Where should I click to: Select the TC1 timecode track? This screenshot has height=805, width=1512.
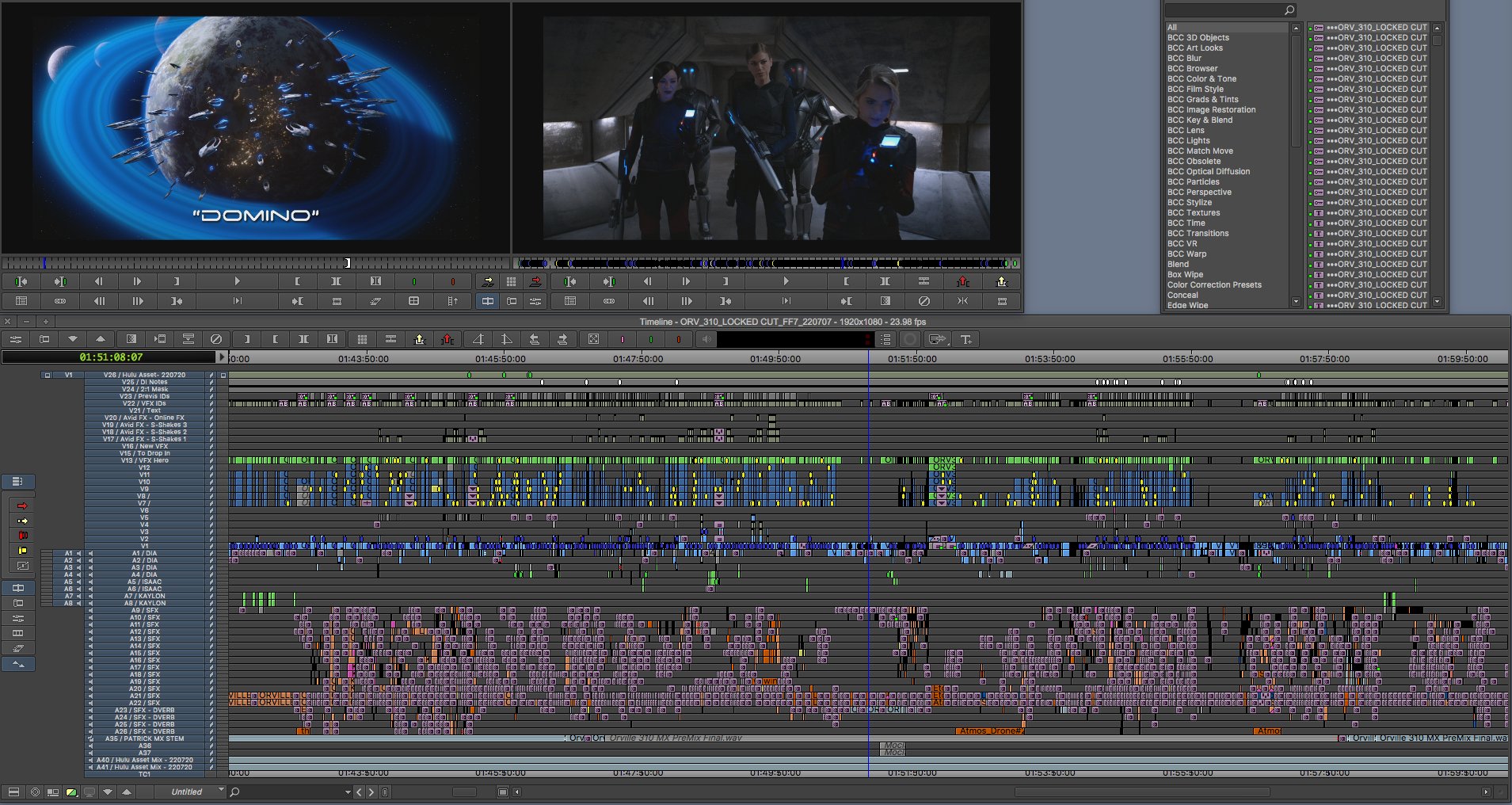[144, 774]
